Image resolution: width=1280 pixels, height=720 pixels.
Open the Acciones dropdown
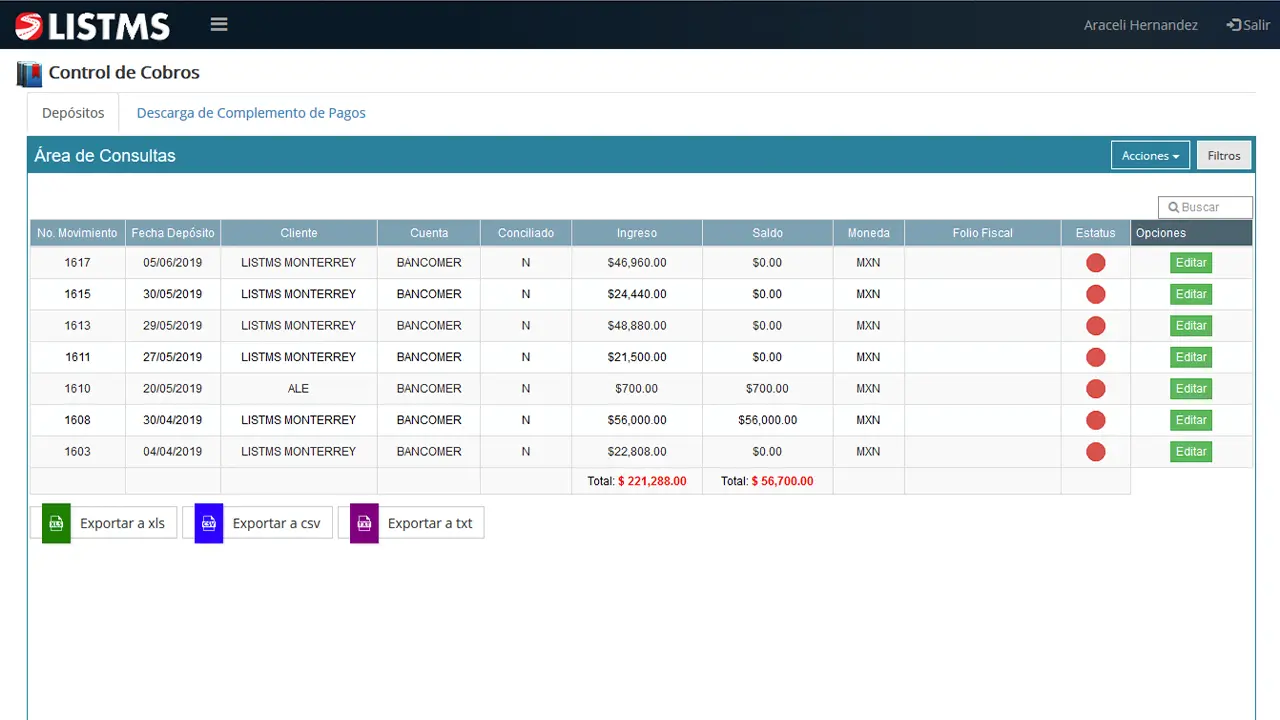[x=1150, y=155]
